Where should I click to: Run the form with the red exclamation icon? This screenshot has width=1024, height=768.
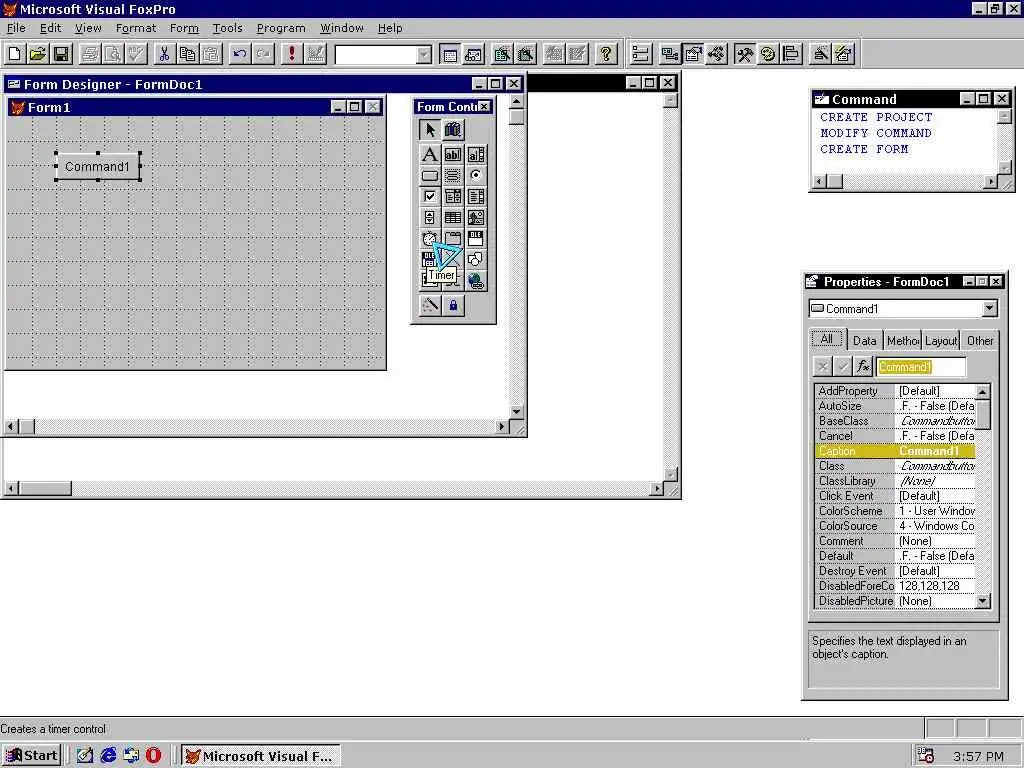tap(291, 54)
